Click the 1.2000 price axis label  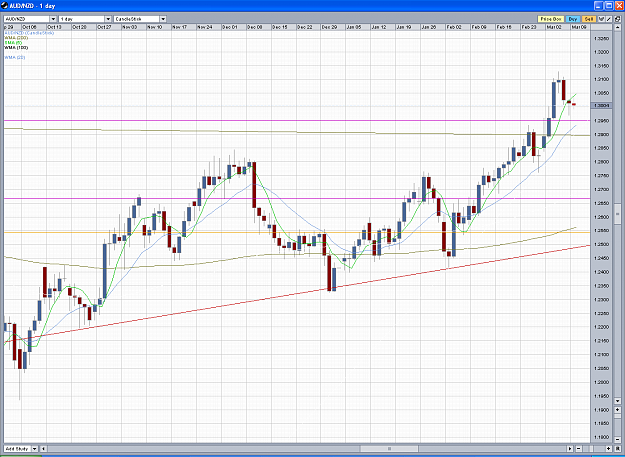pos(601,382)
